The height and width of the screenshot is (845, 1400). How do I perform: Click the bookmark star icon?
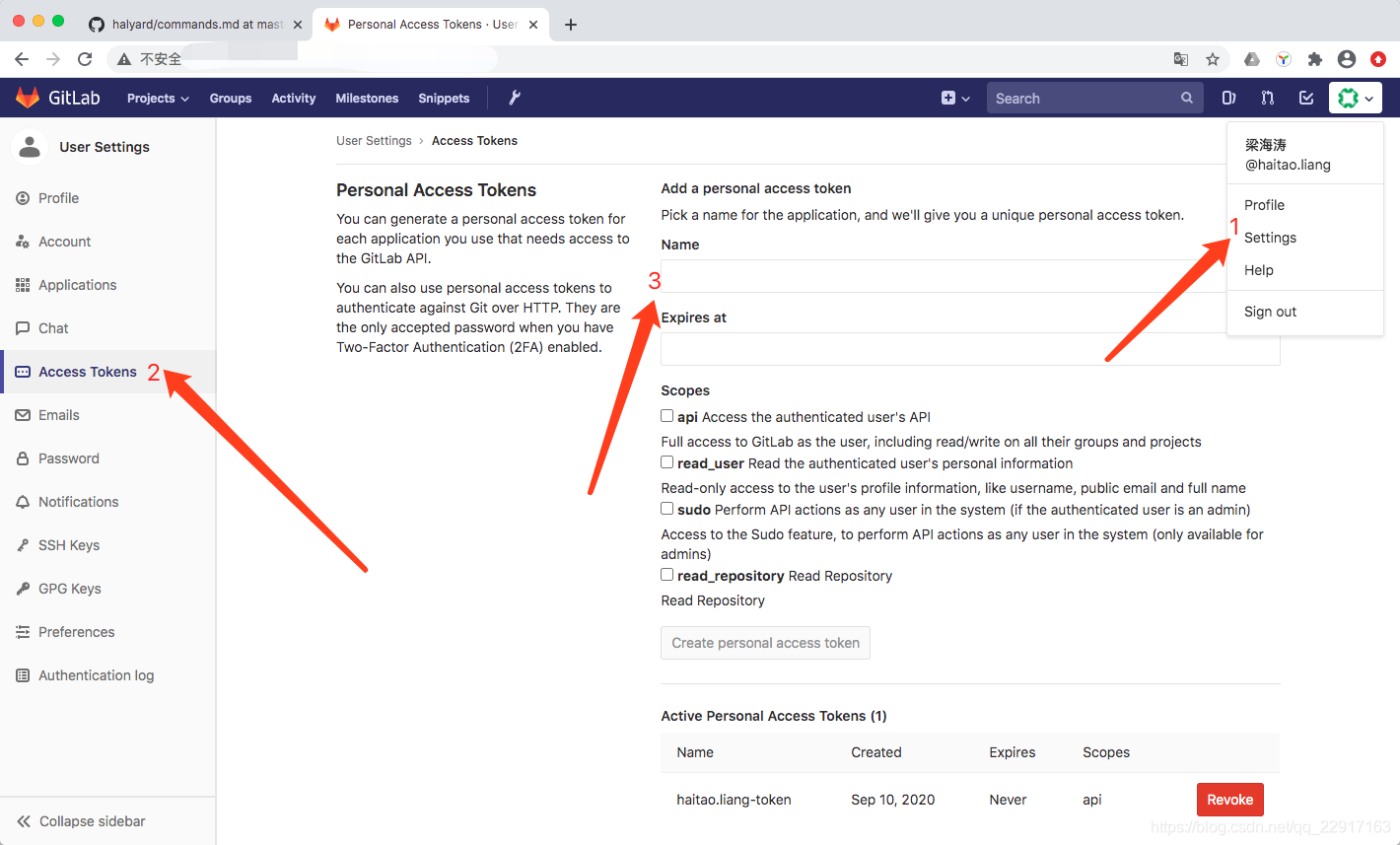pos(1213,59)
